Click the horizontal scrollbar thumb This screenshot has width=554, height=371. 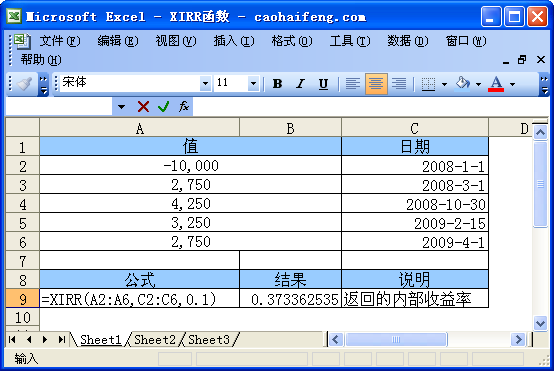(x=396, y=340)
